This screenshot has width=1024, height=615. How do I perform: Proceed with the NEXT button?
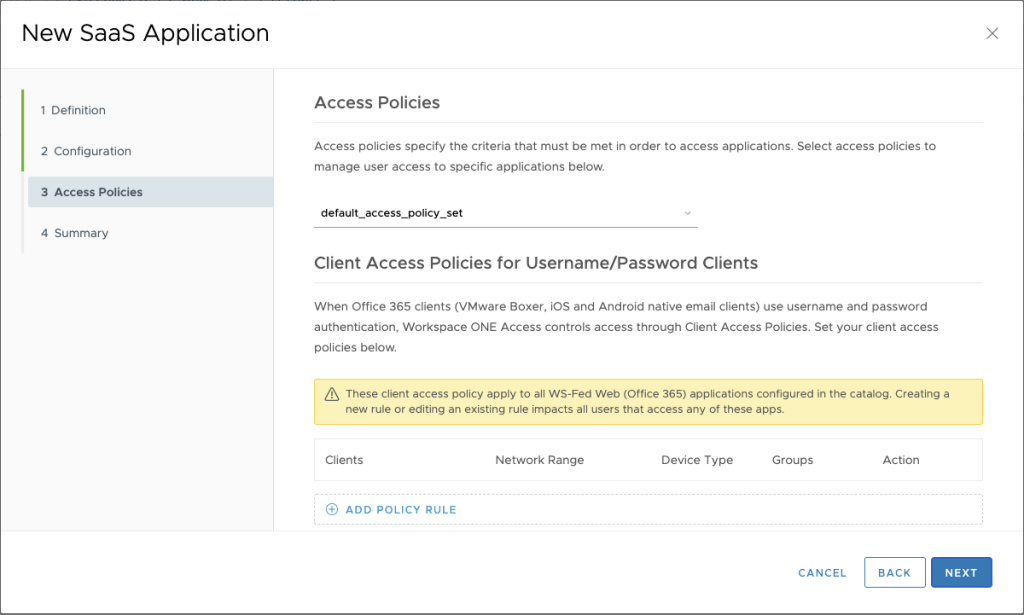click(x=960, y=573)
